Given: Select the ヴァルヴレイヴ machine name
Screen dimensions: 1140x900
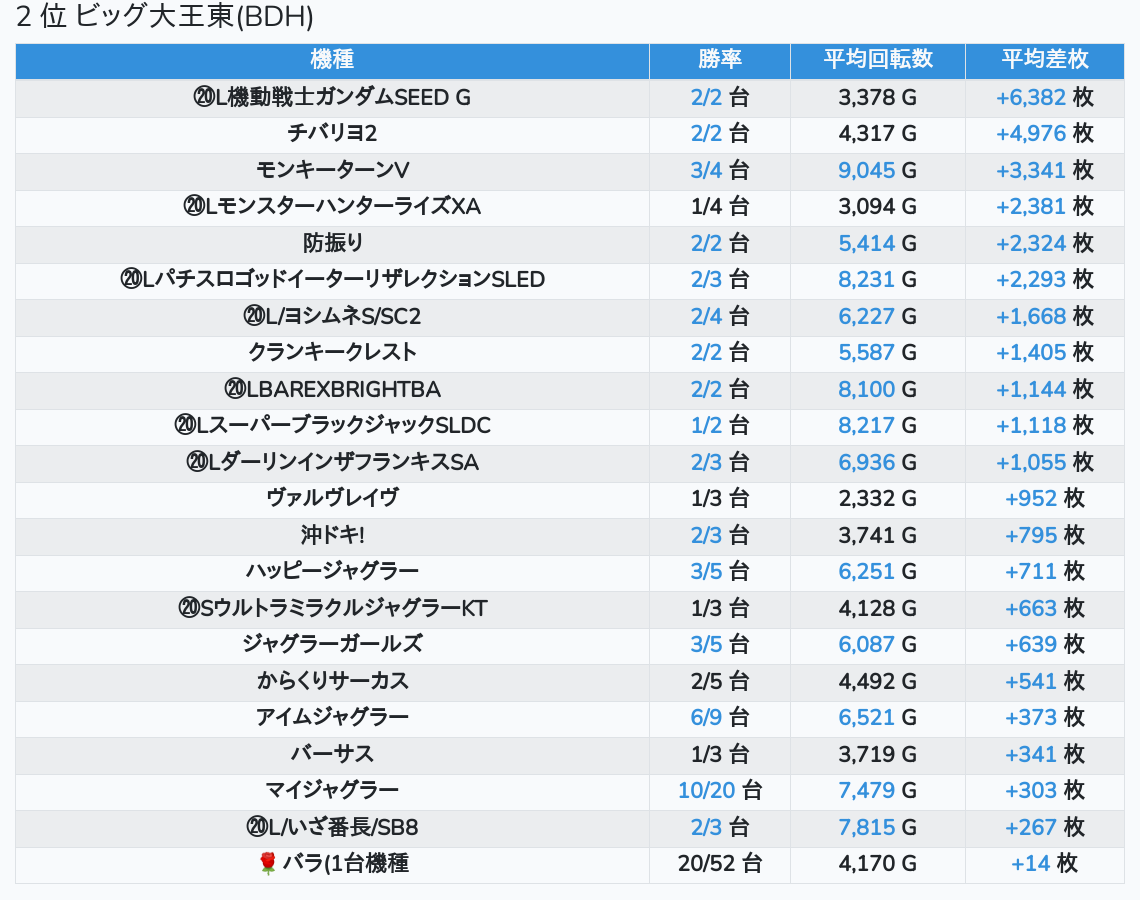Looking at the screenshot, I should click(332, 499).
